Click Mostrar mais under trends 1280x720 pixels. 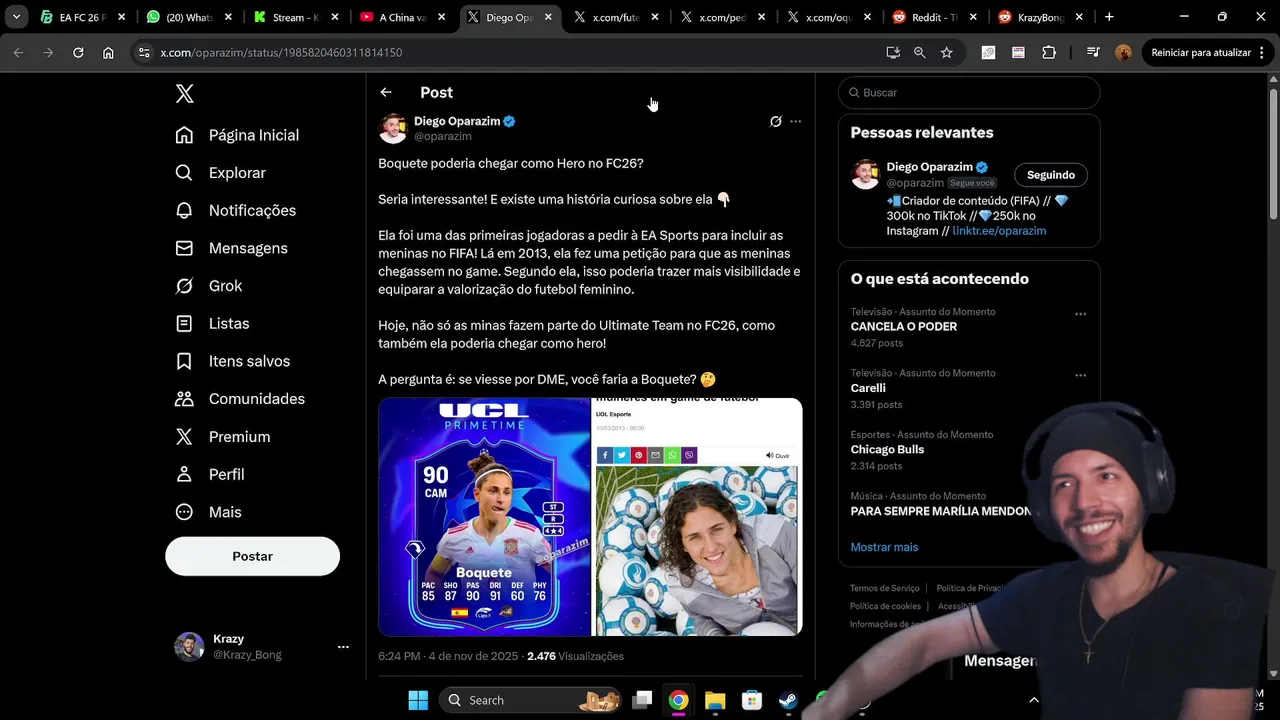pyautogui.click(x=884, y=547)
